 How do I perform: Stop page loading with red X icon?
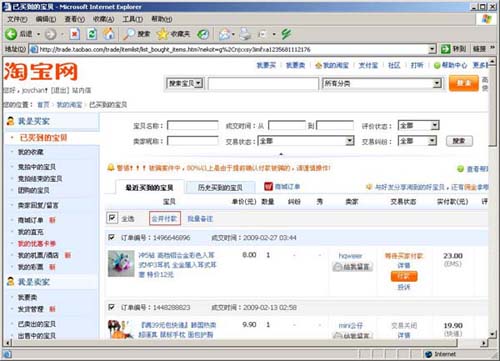(x=75, y=34)
